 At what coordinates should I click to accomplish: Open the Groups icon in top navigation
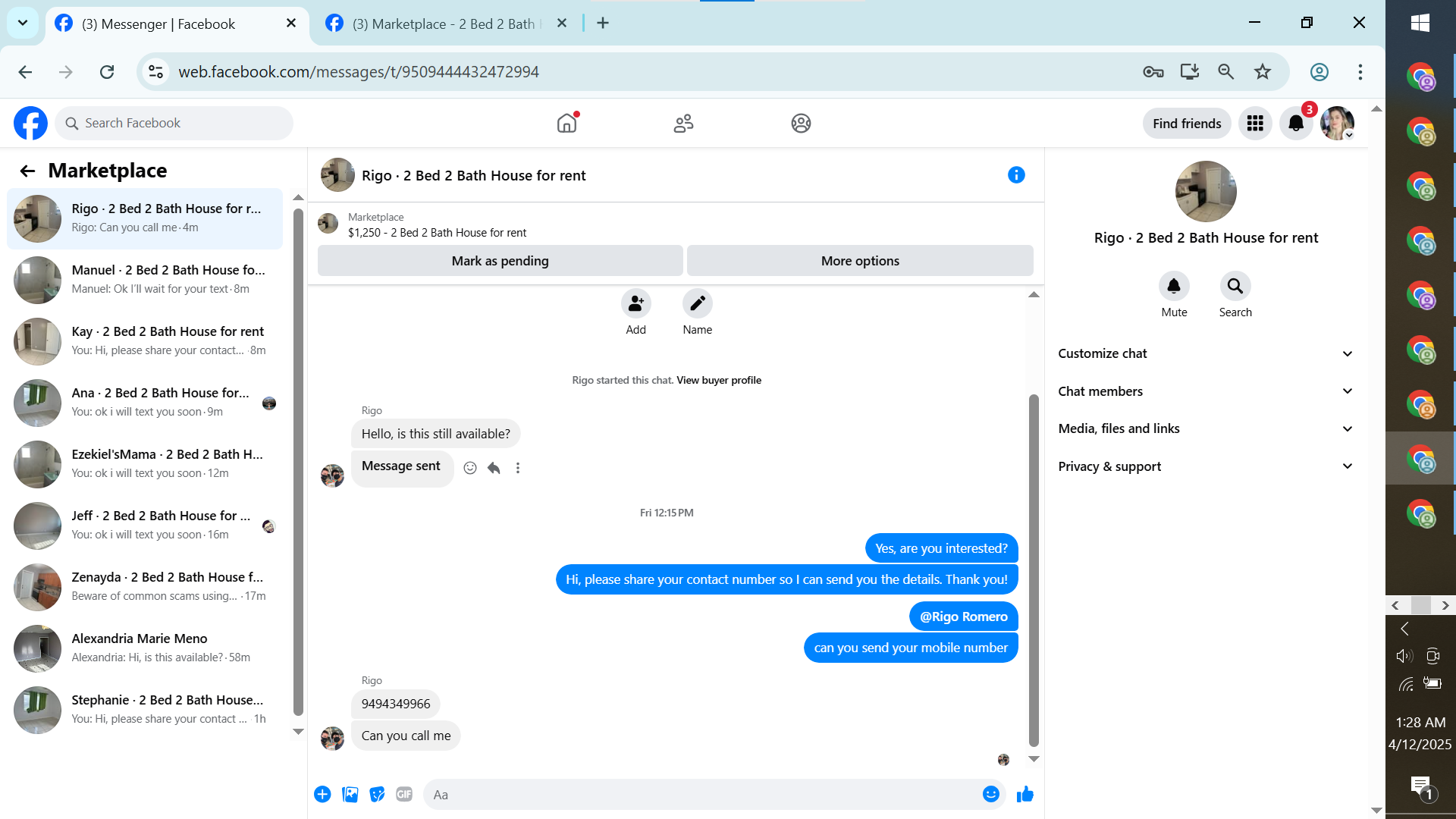click(x=801, y=123)
